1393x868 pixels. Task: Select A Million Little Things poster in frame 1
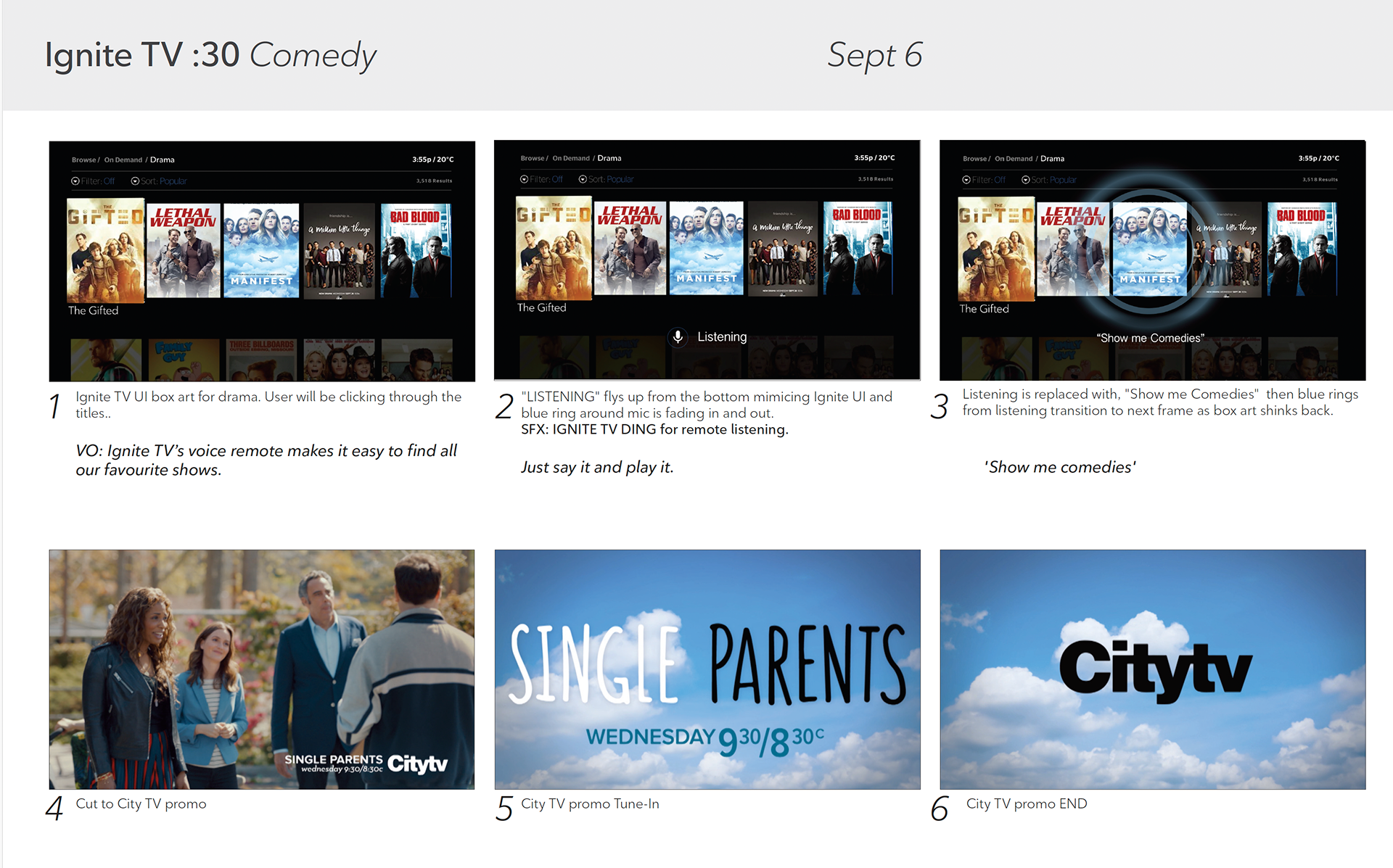[x=340, y=251]
